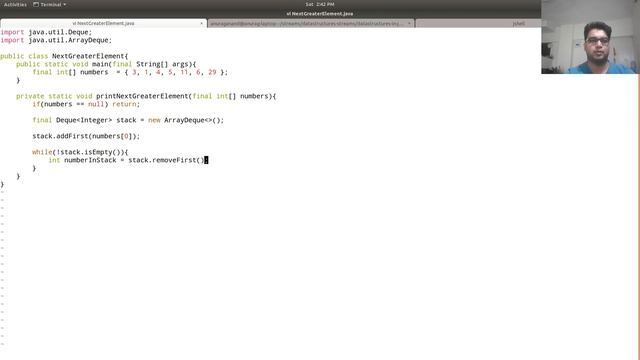The image size is (640, 360).
Task: Click the 'null' keyword in the if statement
Action: tap(96, 104)
